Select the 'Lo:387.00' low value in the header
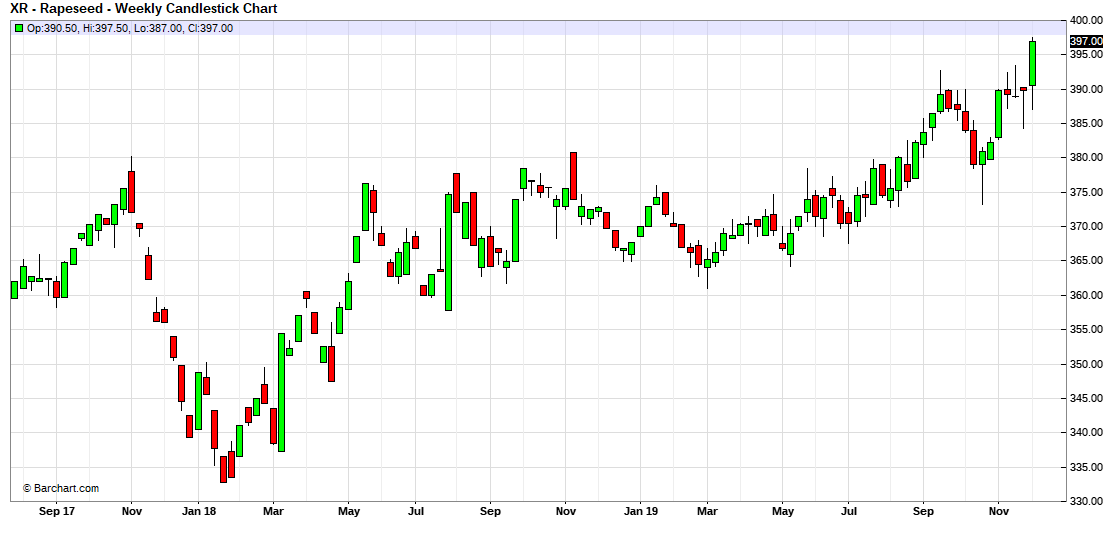This screenshot has width=1108, height=542. coord(156,28)
